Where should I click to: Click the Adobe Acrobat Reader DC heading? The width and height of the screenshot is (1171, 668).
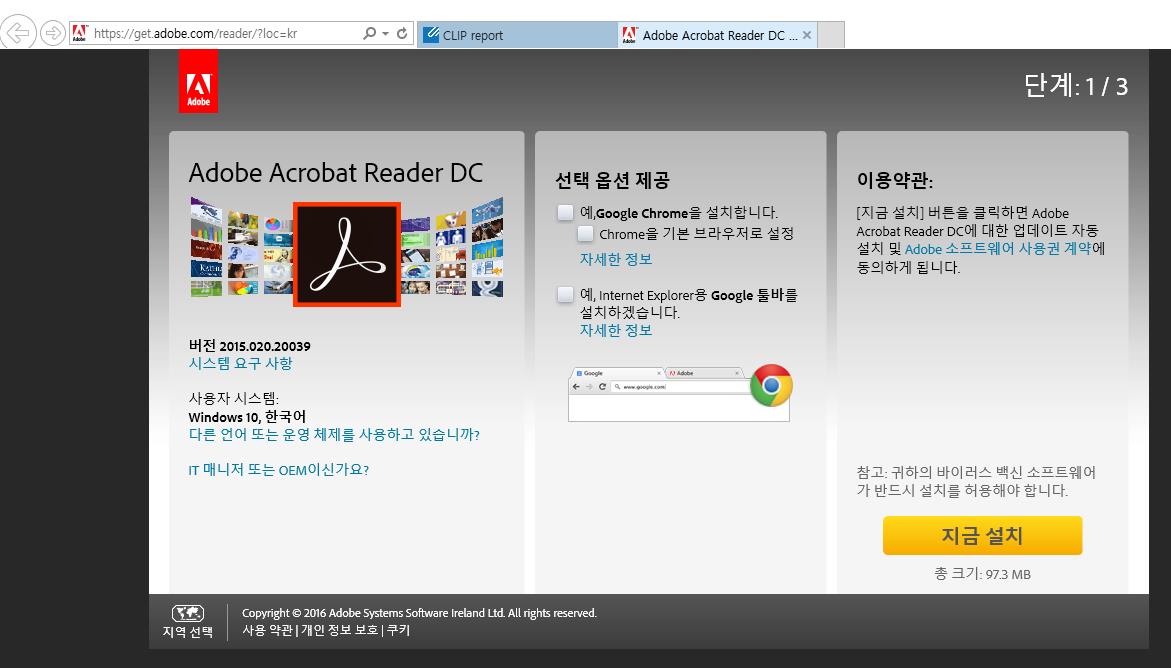[x=336, y=173]
